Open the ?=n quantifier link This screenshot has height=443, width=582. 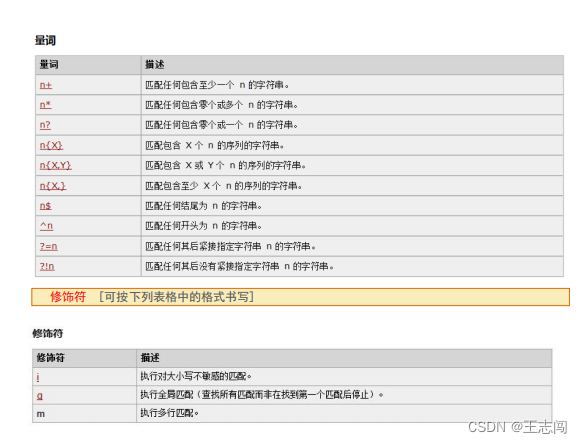[x=49, y=246]
